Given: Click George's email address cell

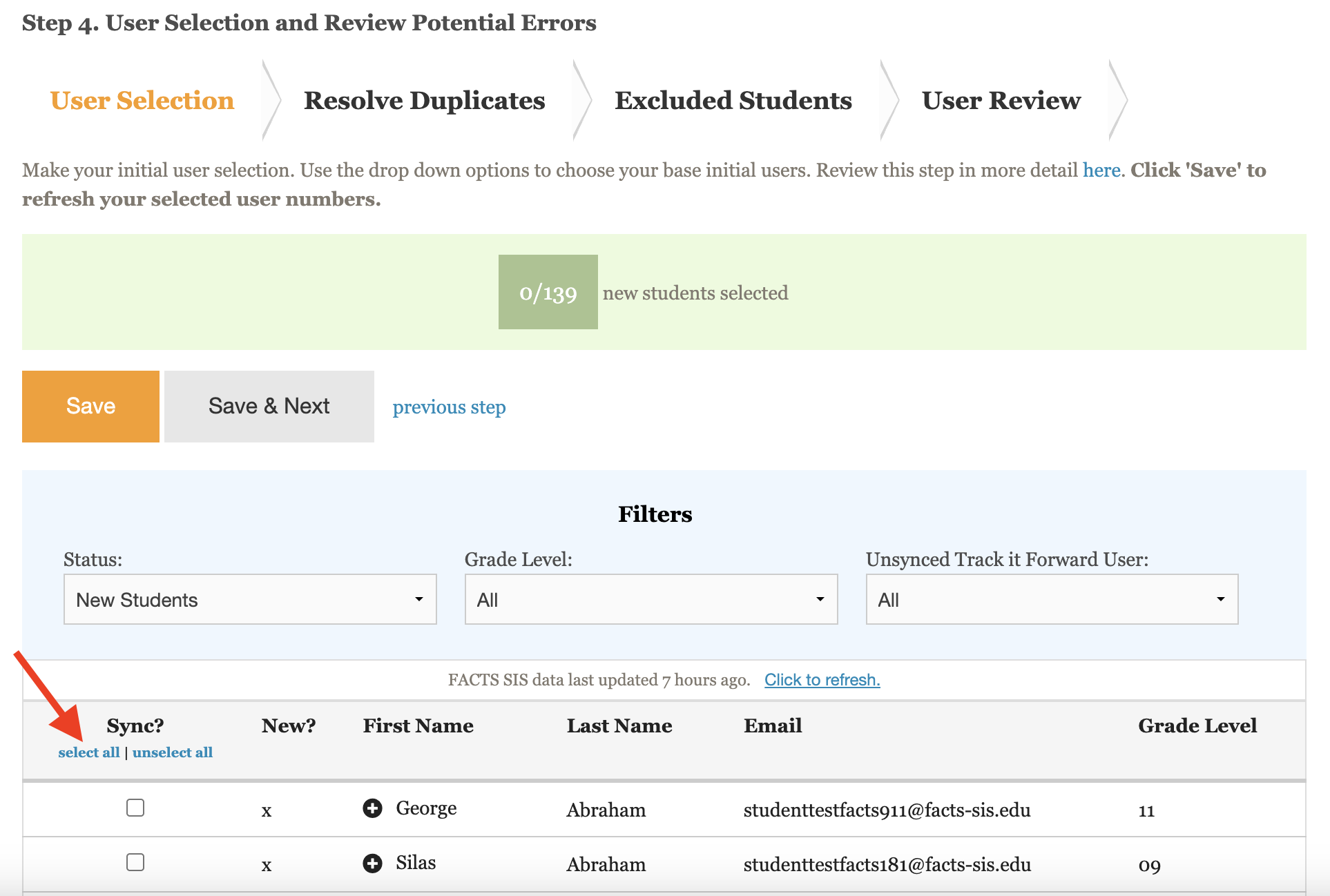Looking at the screenshot, I should coord(887,810).
